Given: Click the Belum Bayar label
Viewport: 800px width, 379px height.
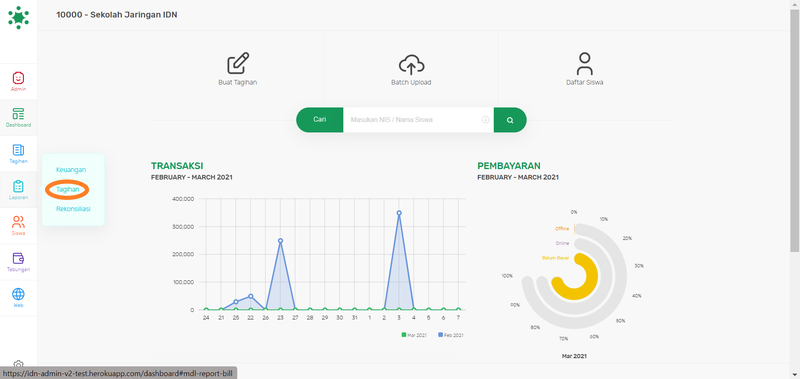Looking at the screenshot, I should tap(556, 258).
